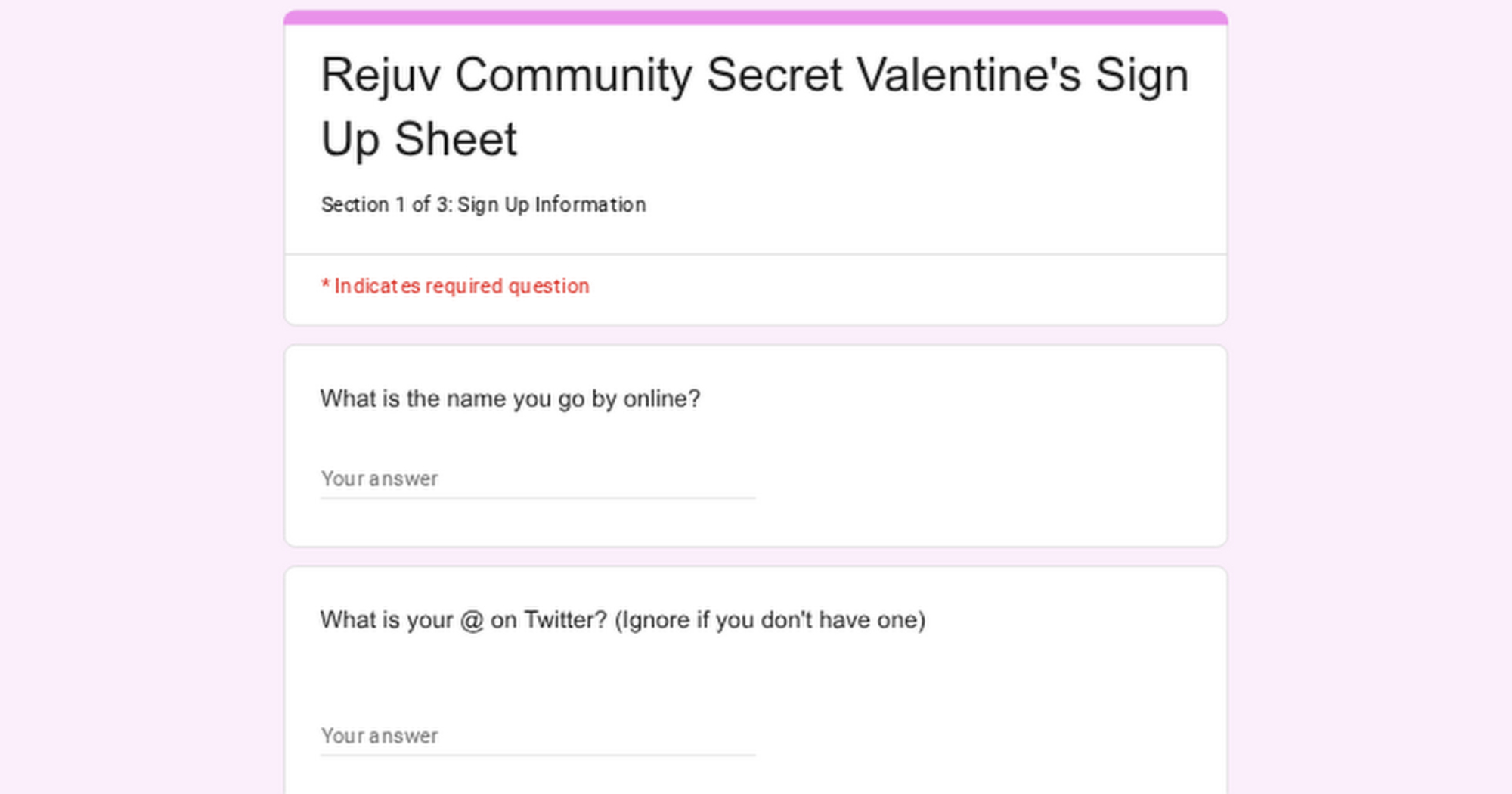Viewport: 1512px width, 794px height.
Task: Click the underline of the online name answer field
Action: [537, 498]
